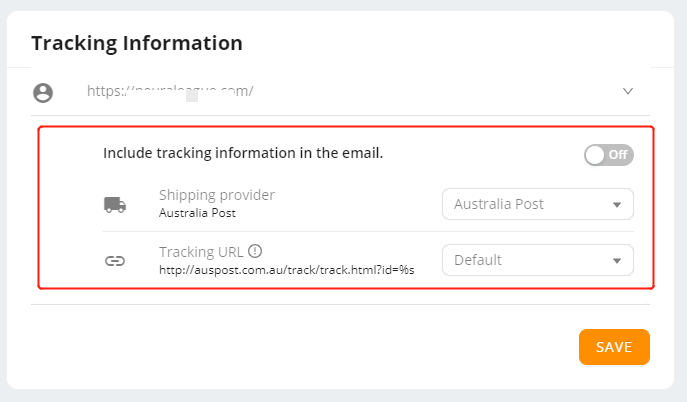Viewport: 687px width, 402px height.
Task: Enable tracking information in email toggle
Action: pos(609,155)
